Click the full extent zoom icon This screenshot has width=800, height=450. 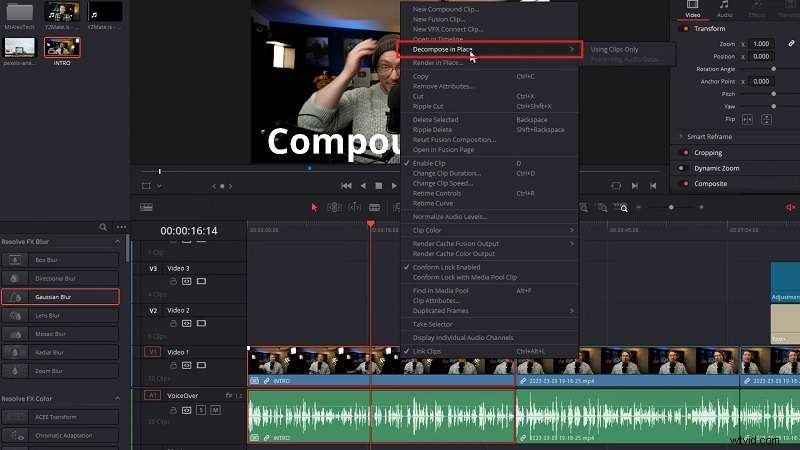(584, 207)
